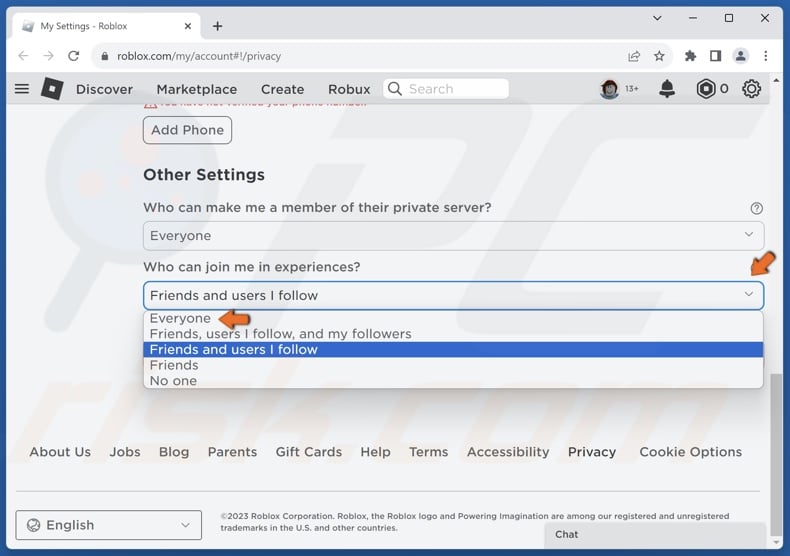Open the Help link
The height and width of the screenshot is (556, 790).
coord(375,452)
